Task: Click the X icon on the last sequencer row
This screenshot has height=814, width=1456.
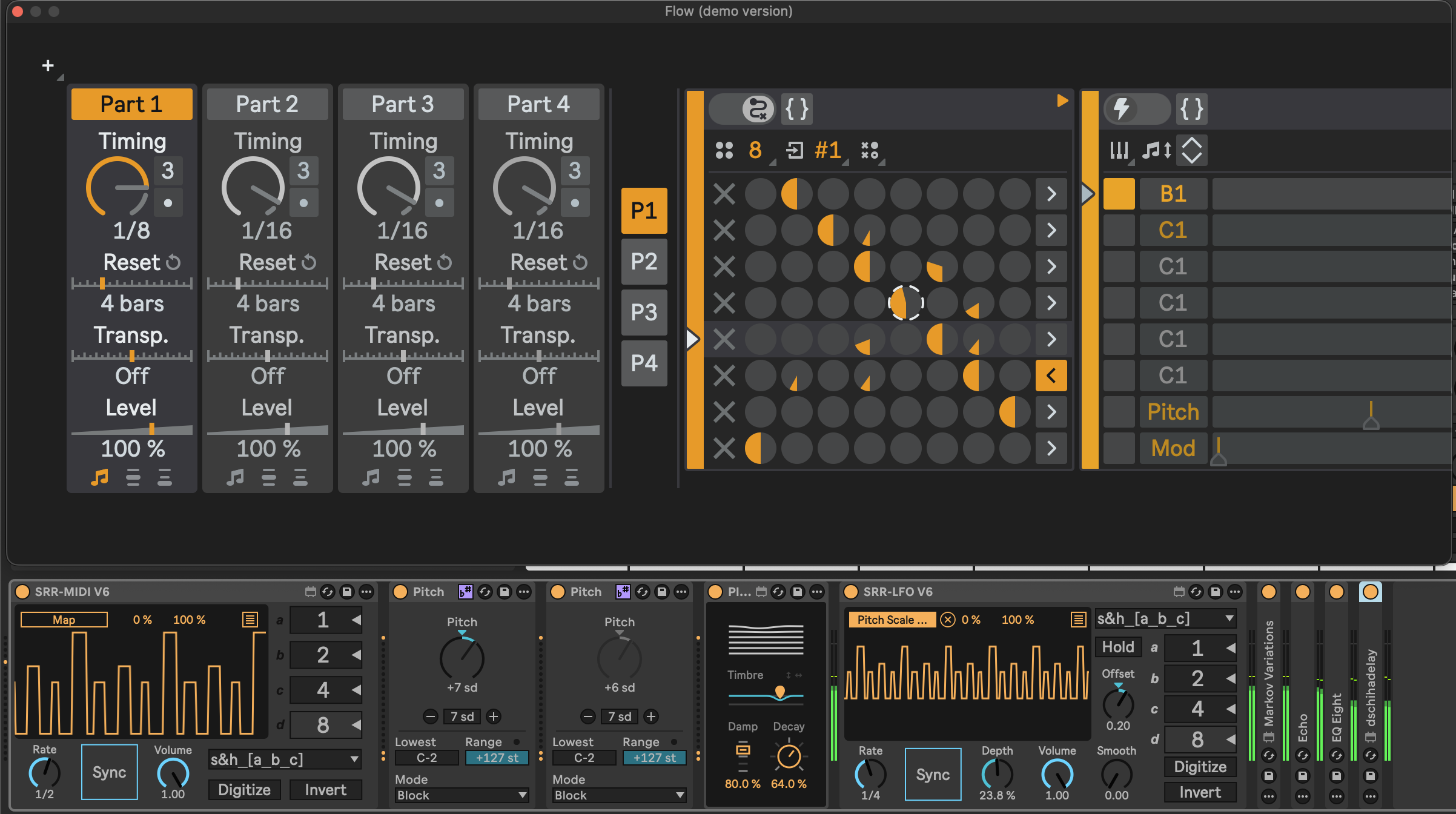Action: (x=724, y=448)
